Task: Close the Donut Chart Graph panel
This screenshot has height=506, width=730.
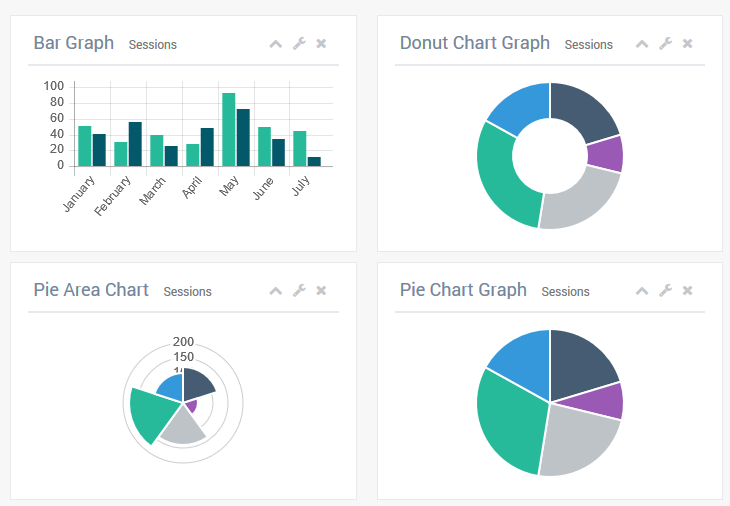Action: 688,44
